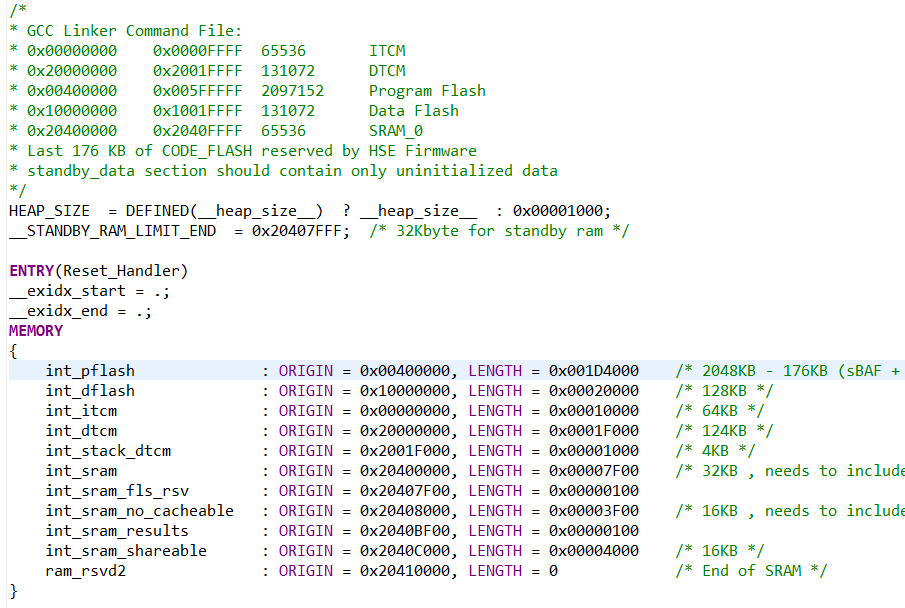This screenshot has width=905, height=608.
Task: Click the MEMORY keyword
Action: tap(36, 331)
